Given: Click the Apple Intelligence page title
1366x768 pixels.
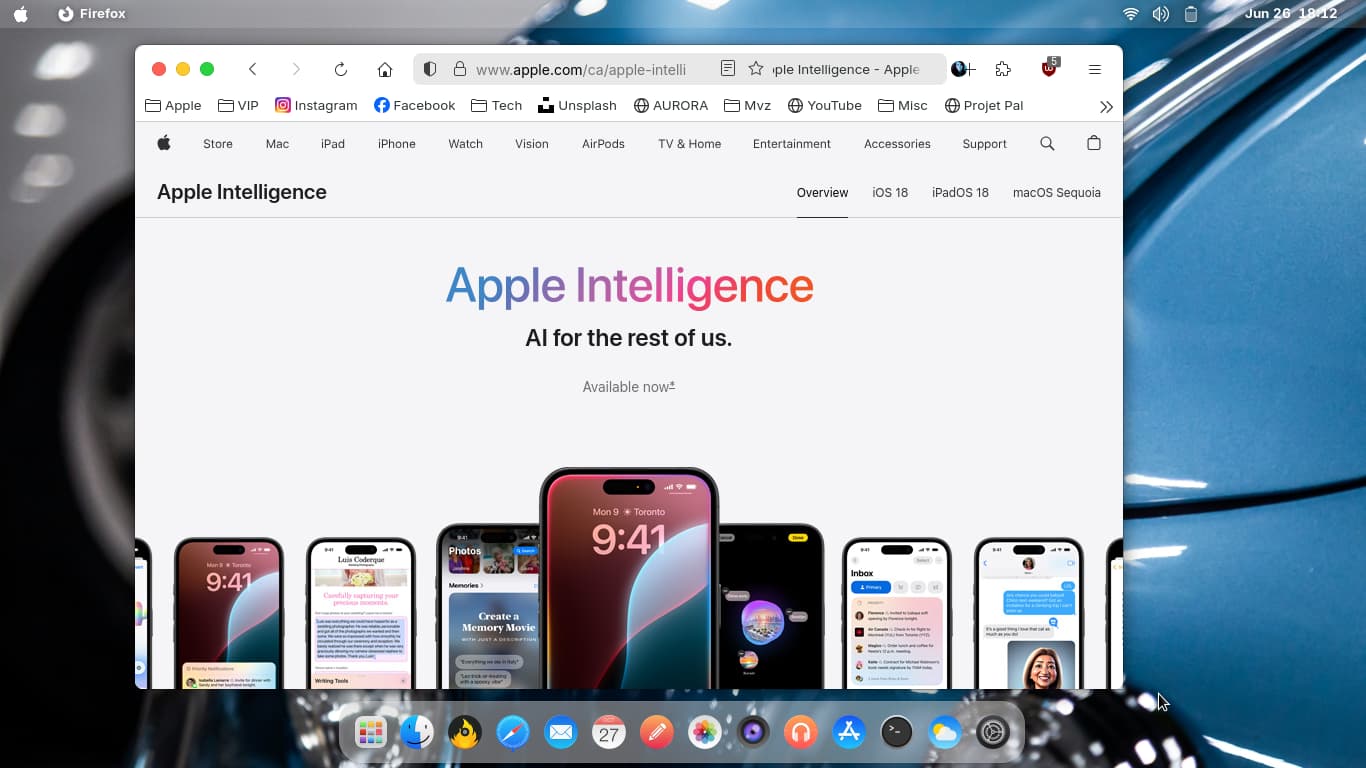Looking at the screenshot, I should [x=242, y=192].
